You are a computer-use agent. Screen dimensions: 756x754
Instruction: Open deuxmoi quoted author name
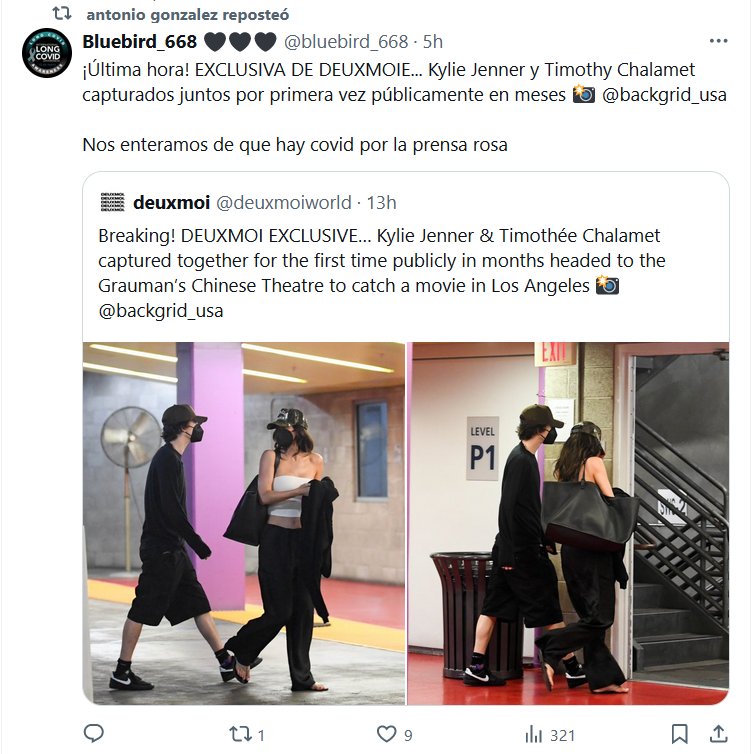click(172, 202)
